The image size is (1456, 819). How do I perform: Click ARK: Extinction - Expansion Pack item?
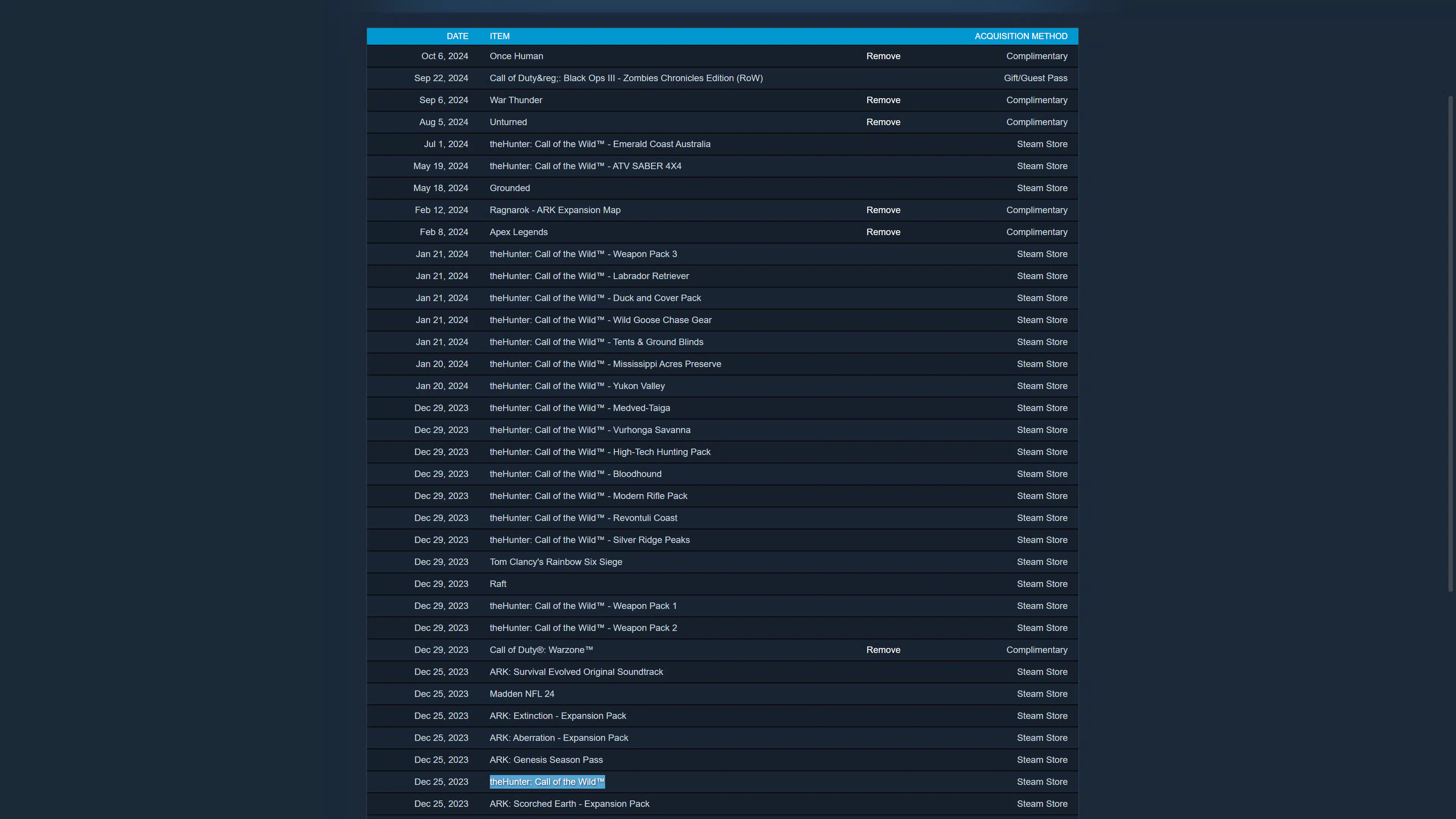557,715
